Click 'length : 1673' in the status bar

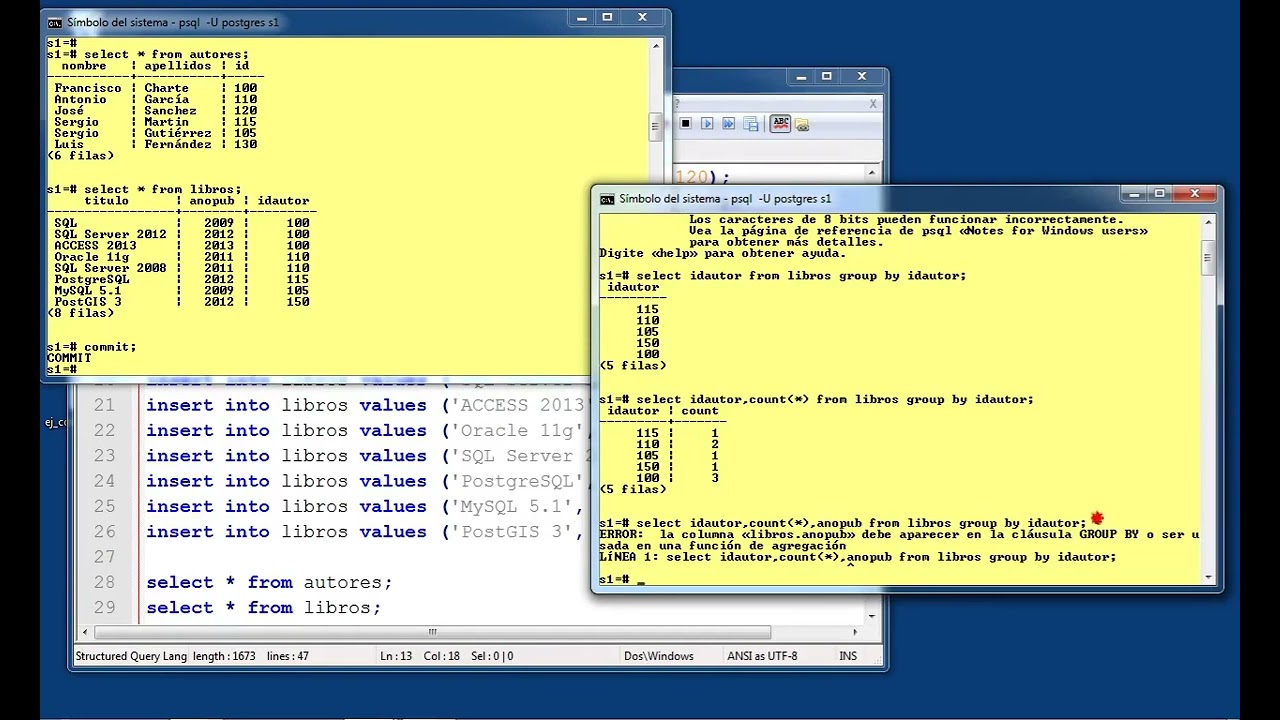[x=224, y=656]
